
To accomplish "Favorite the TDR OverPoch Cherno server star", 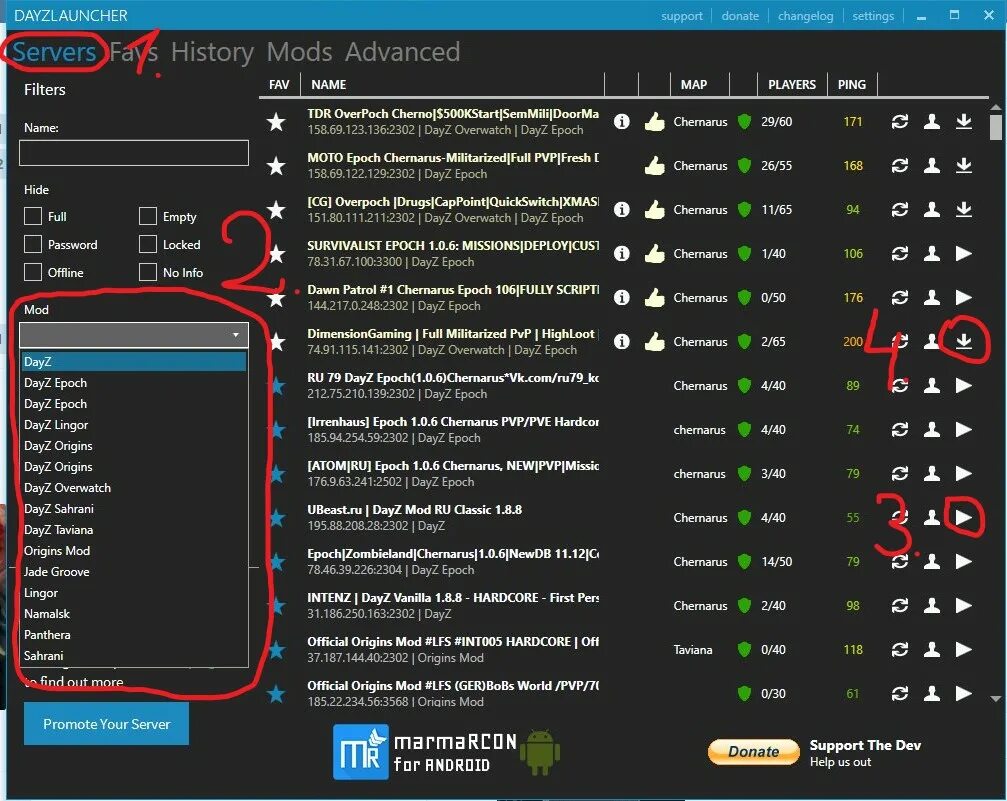I will tap(276, 121).
